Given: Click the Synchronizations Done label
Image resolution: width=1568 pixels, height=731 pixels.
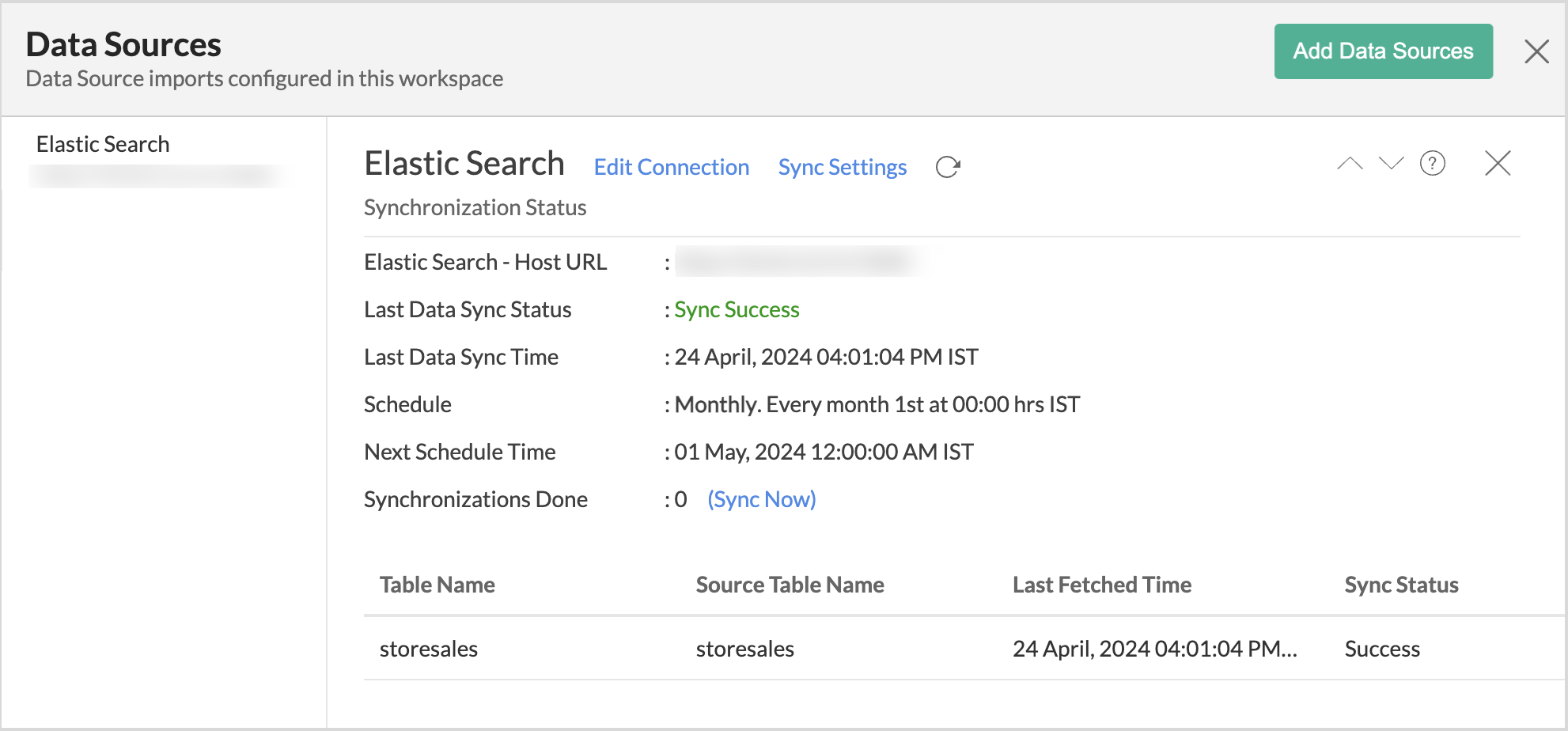Looking at the screenshot, I should 475,499.
